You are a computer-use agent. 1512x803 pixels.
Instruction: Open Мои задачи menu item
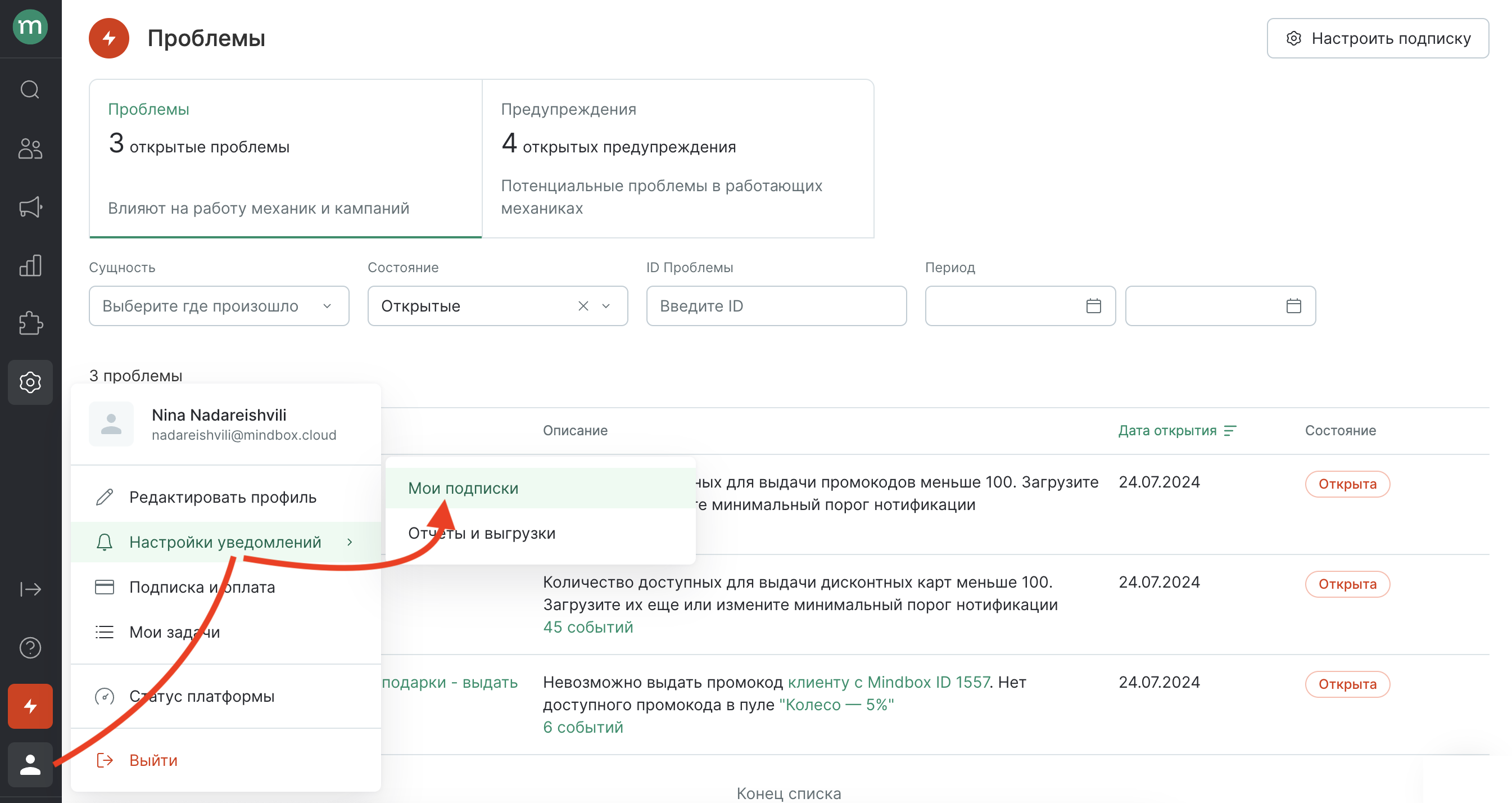[x=226, y=632]
